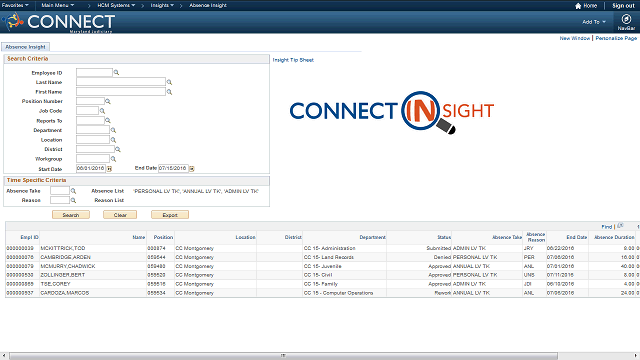Open Workgroup lookup magnifier
Viewport: 640px width, 360px height.
pyautogui.click(x=113, y=159)
